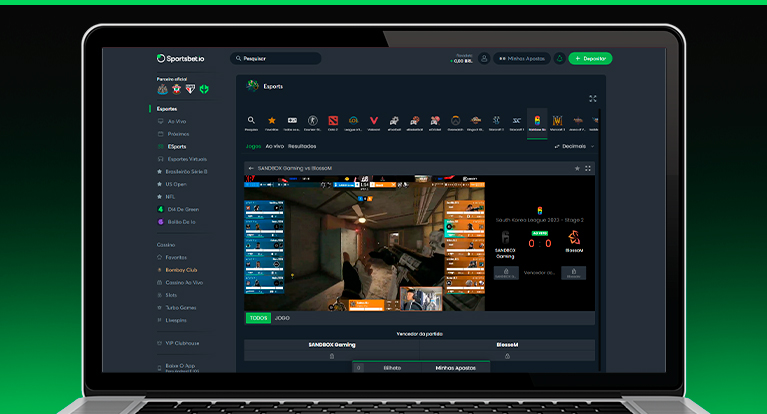Open Baixe O App download link
This screenshot has width=767, height=414.
[178, 367]
